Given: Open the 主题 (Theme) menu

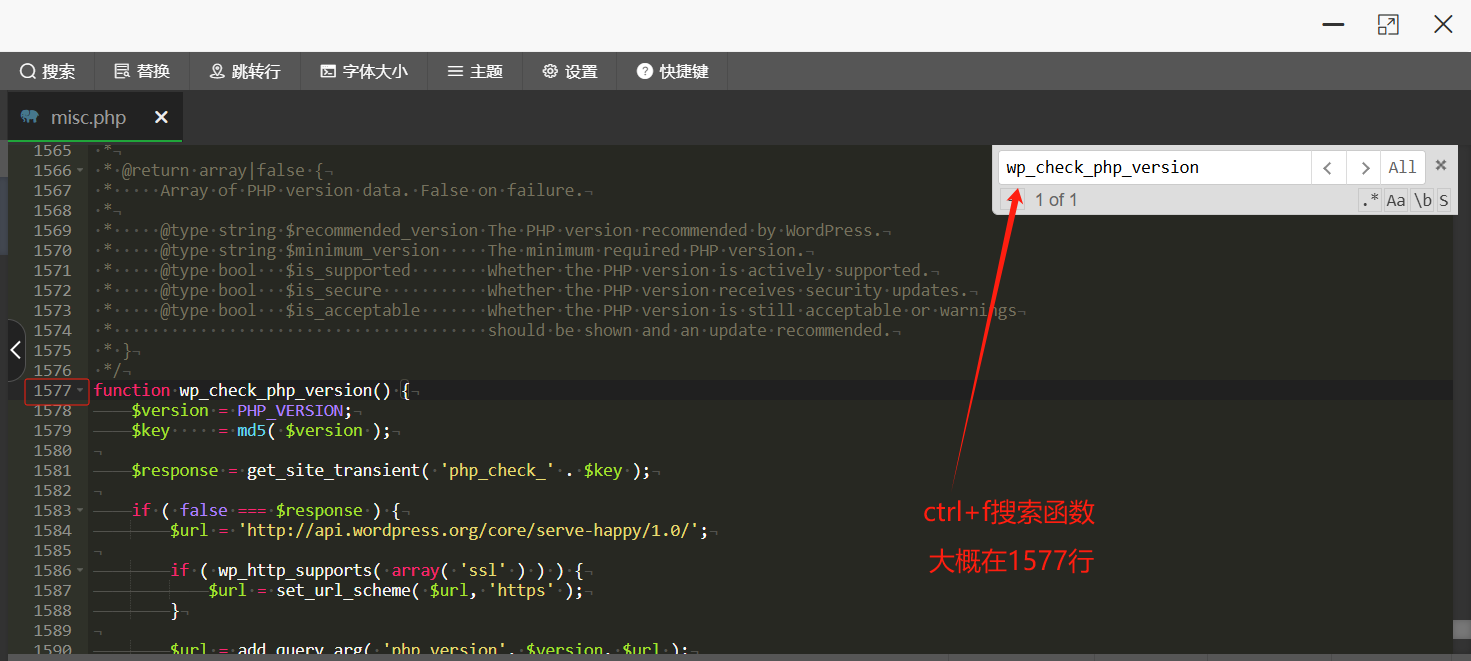Looking at the screenshot, I should 475,72.
